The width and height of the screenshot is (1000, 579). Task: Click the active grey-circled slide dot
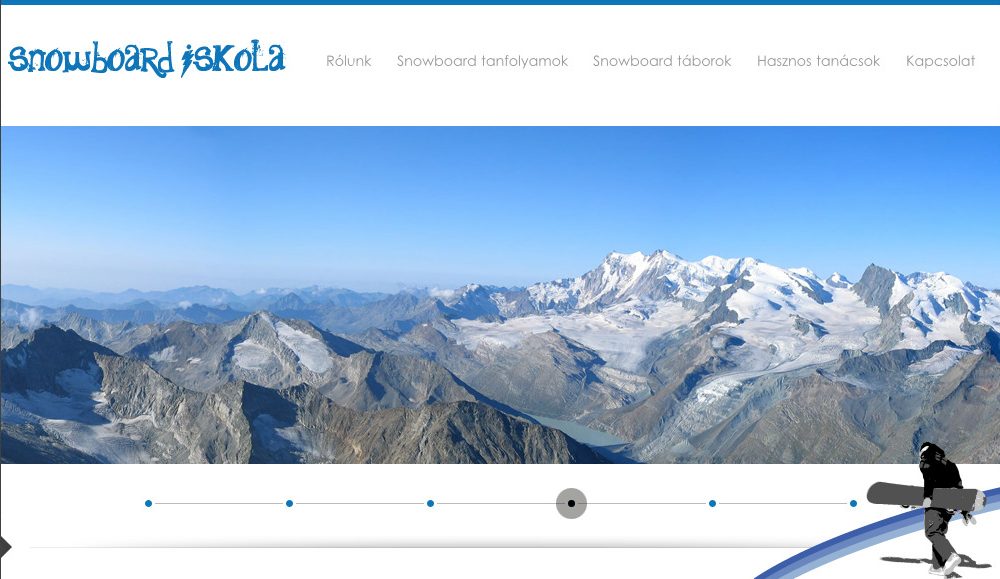coord(571,503)
